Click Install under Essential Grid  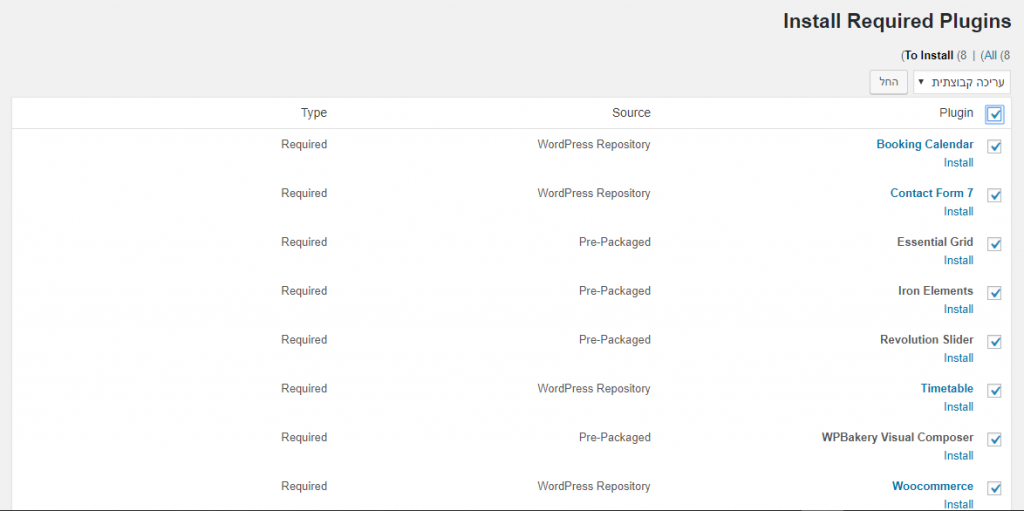pos(959,260)
